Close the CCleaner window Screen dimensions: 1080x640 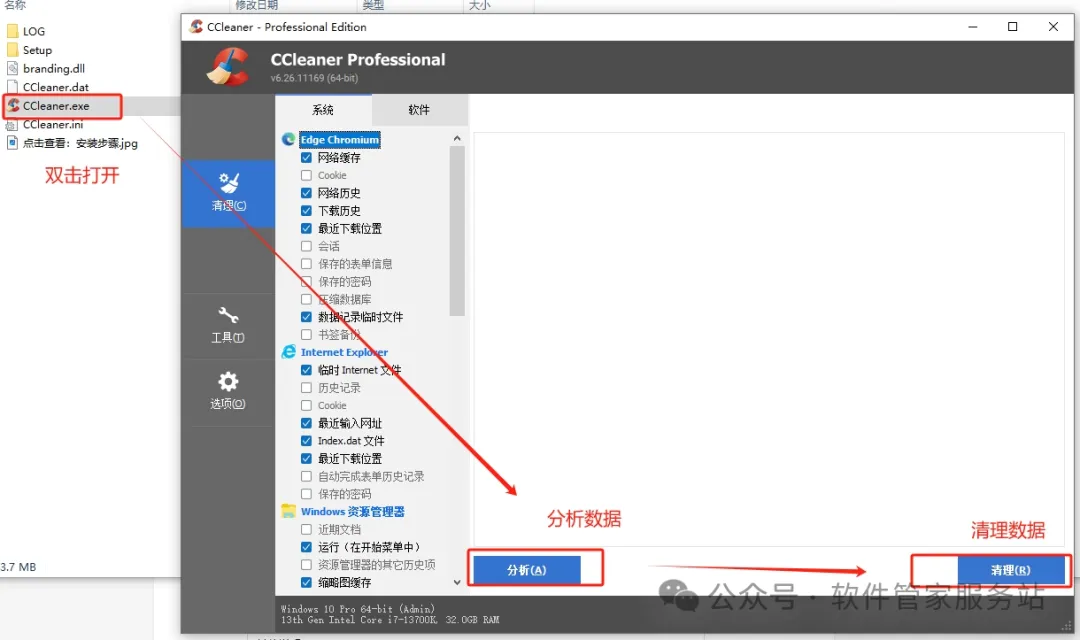coord(1053,27)
